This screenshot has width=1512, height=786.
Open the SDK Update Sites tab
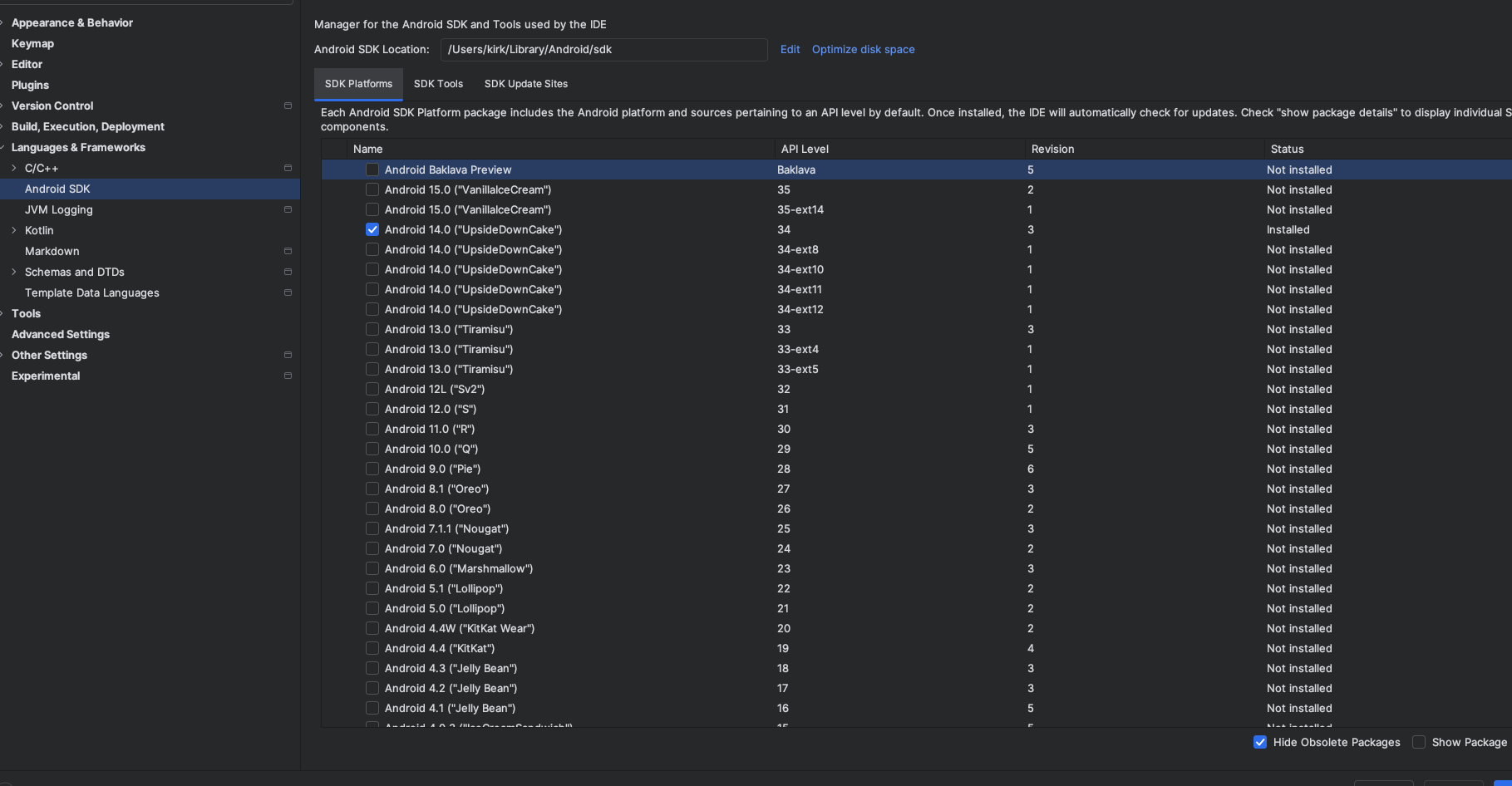[525, 84]
